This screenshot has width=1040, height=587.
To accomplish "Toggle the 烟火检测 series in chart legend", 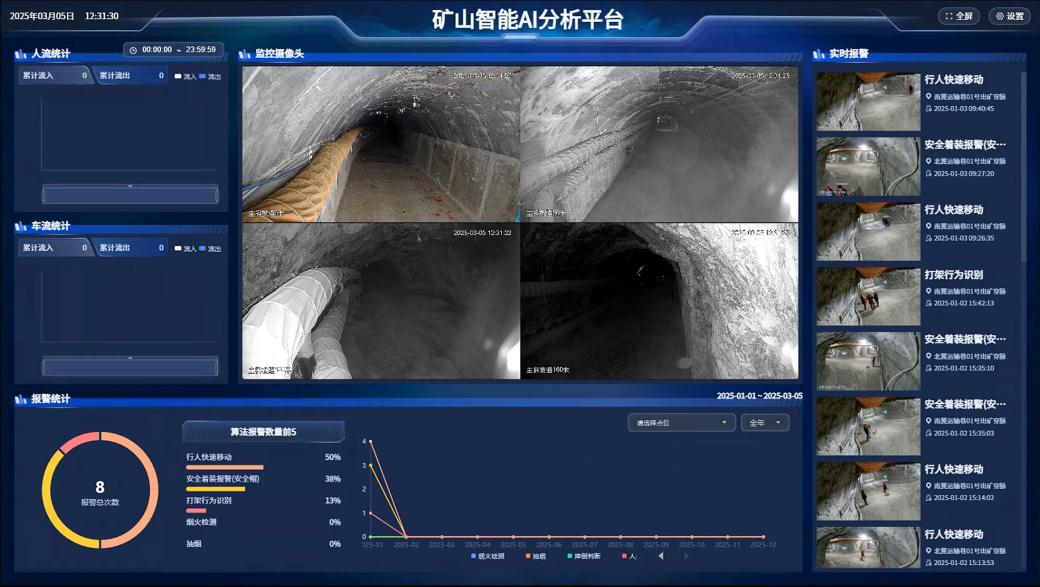I will 488,556.
